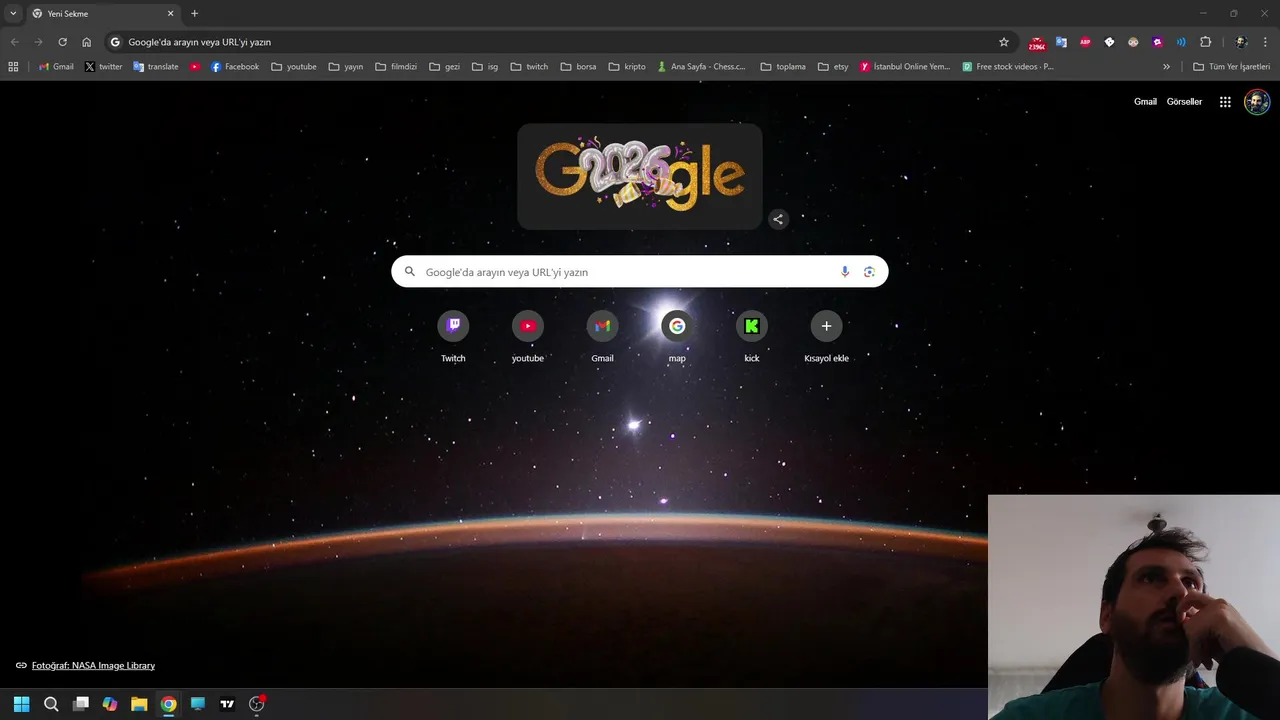Screen dimensions: 1280x720
Task: Share the Google 2026 doodle
Action: (x=778, y=219)
